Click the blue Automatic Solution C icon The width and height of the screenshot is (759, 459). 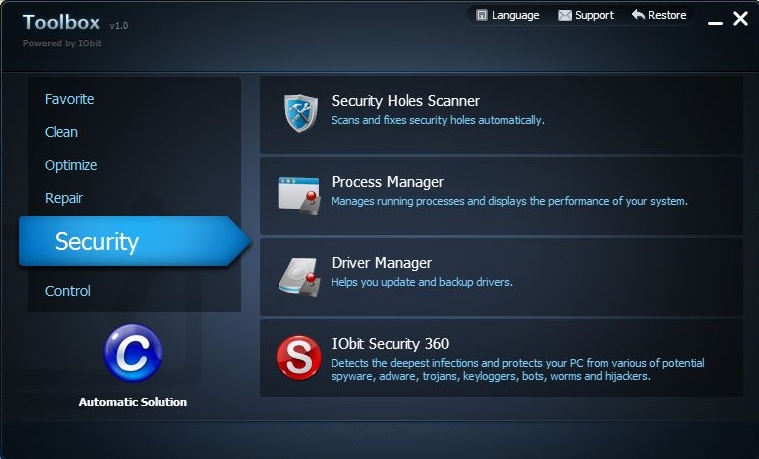[133, 353]
